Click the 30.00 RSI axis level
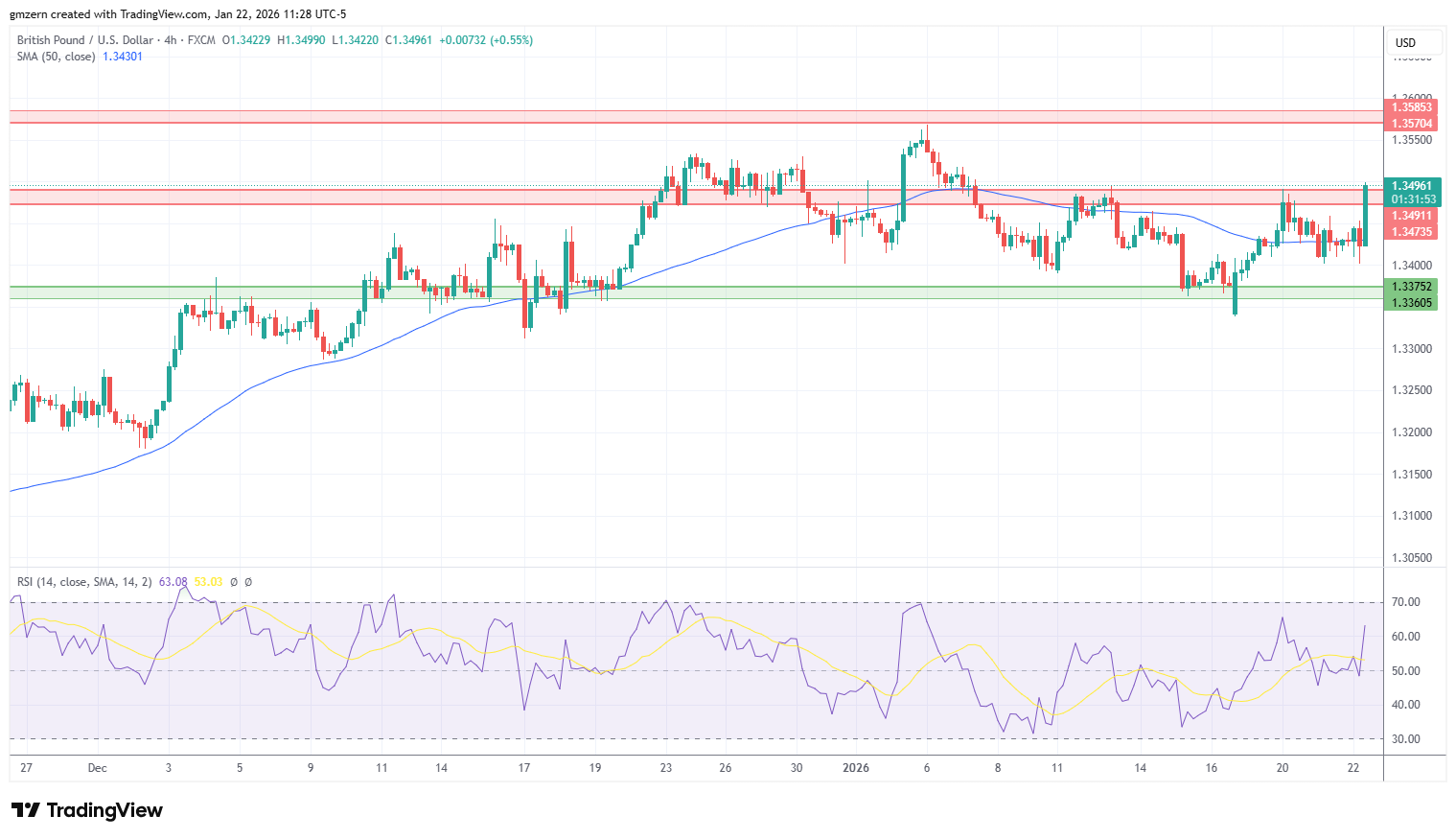Image resolution: width=1456 pixels, height=839 pixels. [x=1406, y=739]
